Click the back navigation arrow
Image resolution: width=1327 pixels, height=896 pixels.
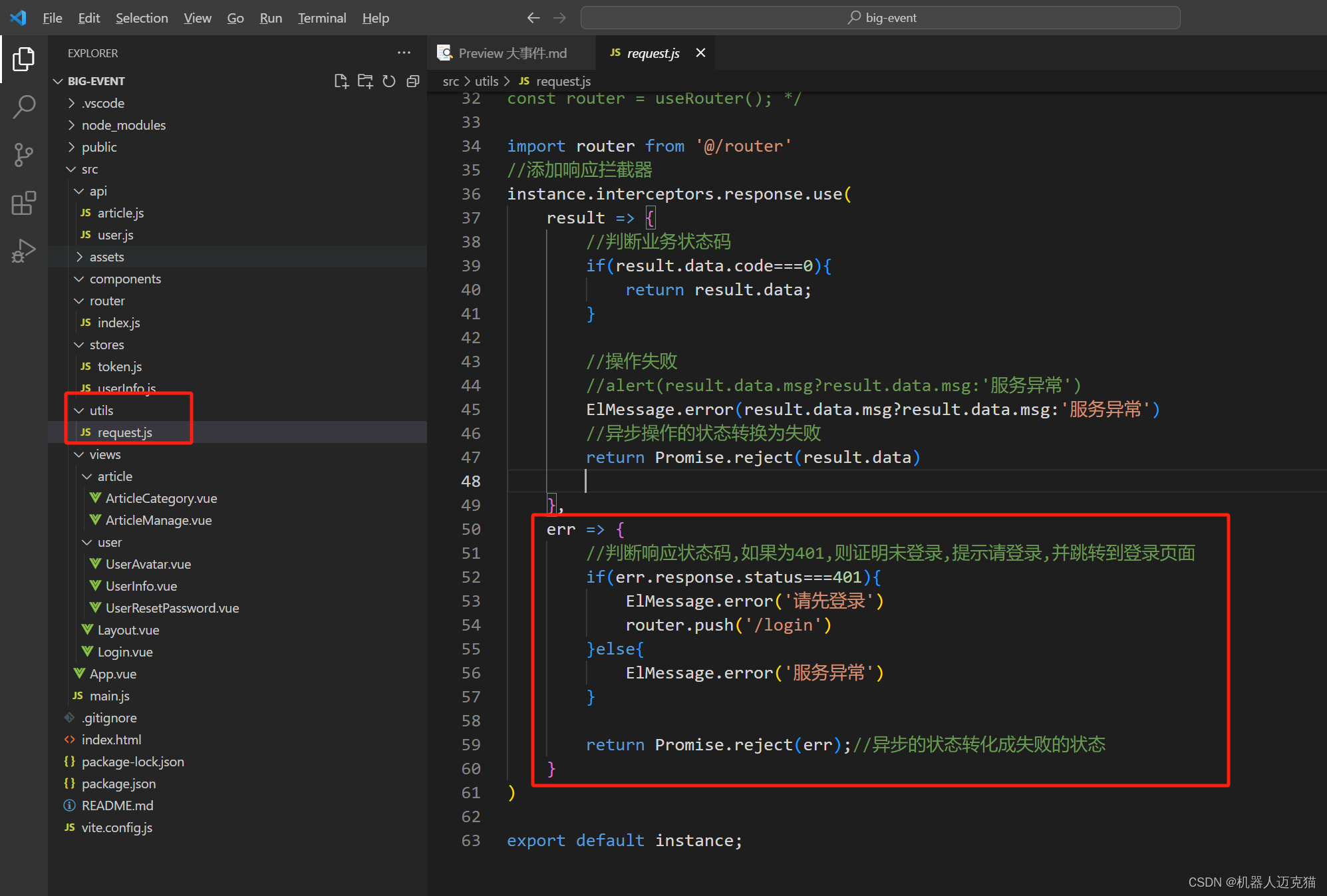point(533,18)
